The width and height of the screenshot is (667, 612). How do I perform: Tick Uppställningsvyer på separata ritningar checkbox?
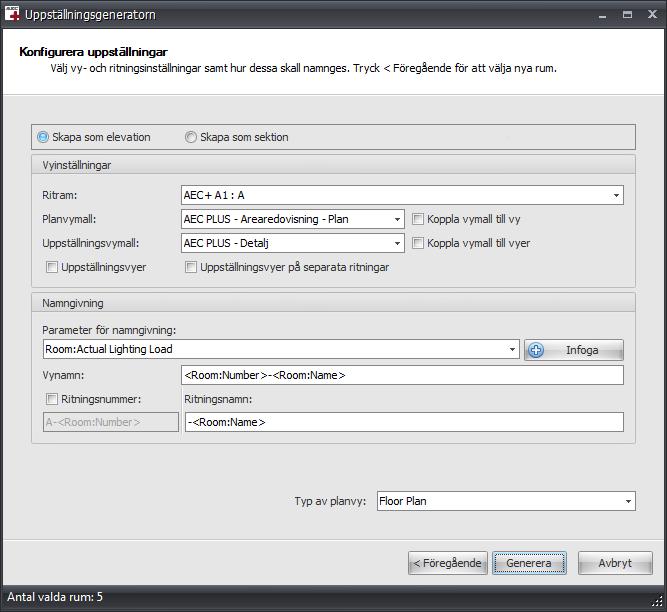tap(191, 267)
